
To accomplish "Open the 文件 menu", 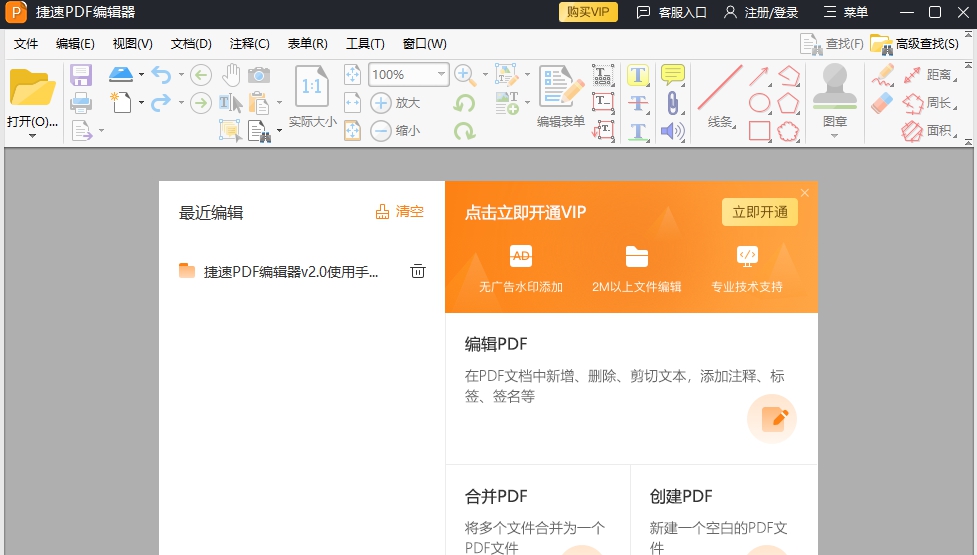I will (26, 44).
